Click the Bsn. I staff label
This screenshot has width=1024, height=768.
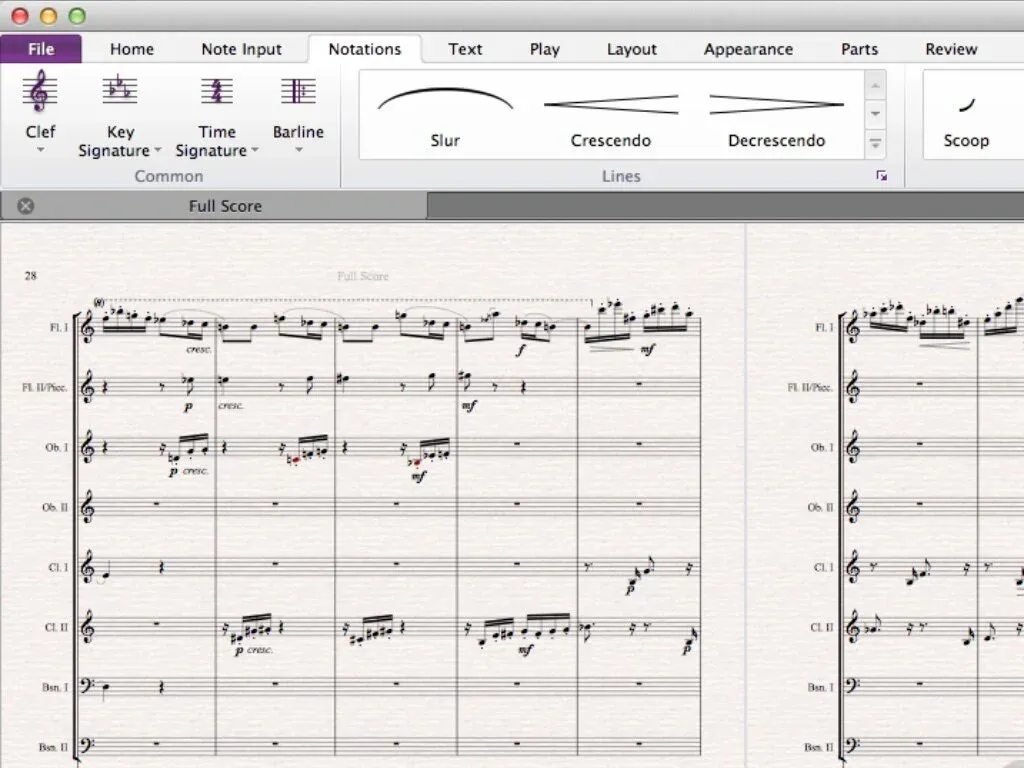click(x=55, y=688)
